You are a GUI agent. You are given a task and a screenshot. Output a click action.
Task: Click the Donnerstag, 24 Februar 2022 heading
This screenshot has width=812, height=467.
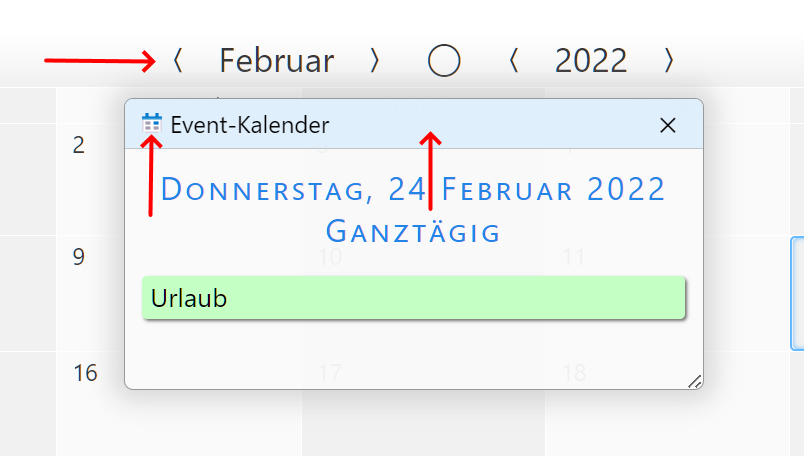pyautogui.click(x=413, y=189)
